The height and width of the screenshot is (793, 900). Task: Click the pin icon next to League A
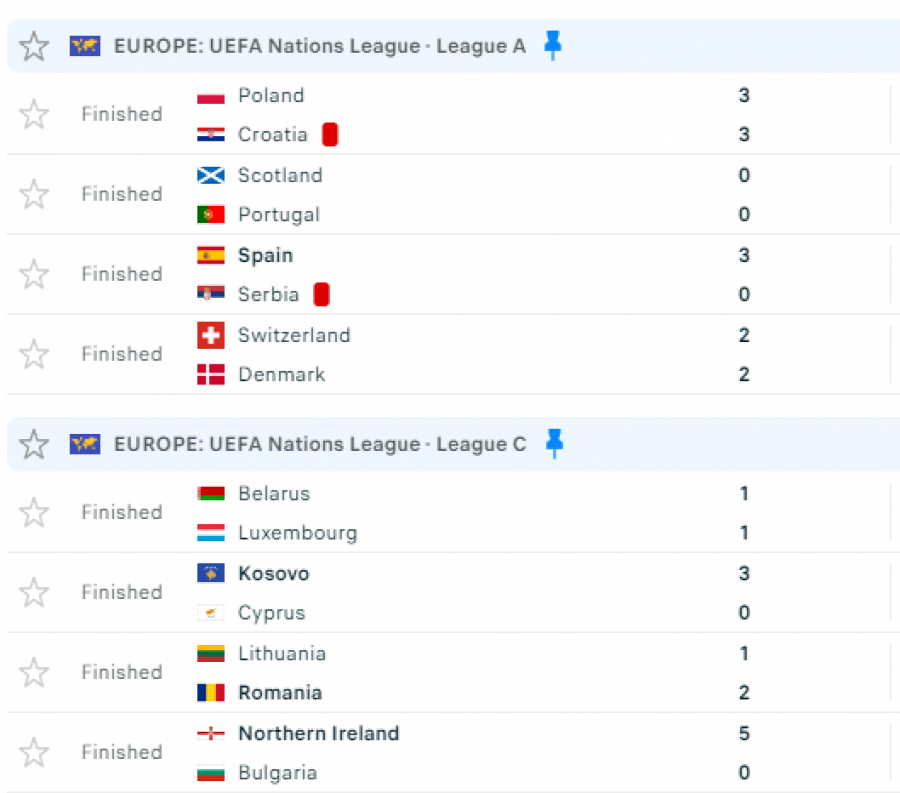pos(552,46)
